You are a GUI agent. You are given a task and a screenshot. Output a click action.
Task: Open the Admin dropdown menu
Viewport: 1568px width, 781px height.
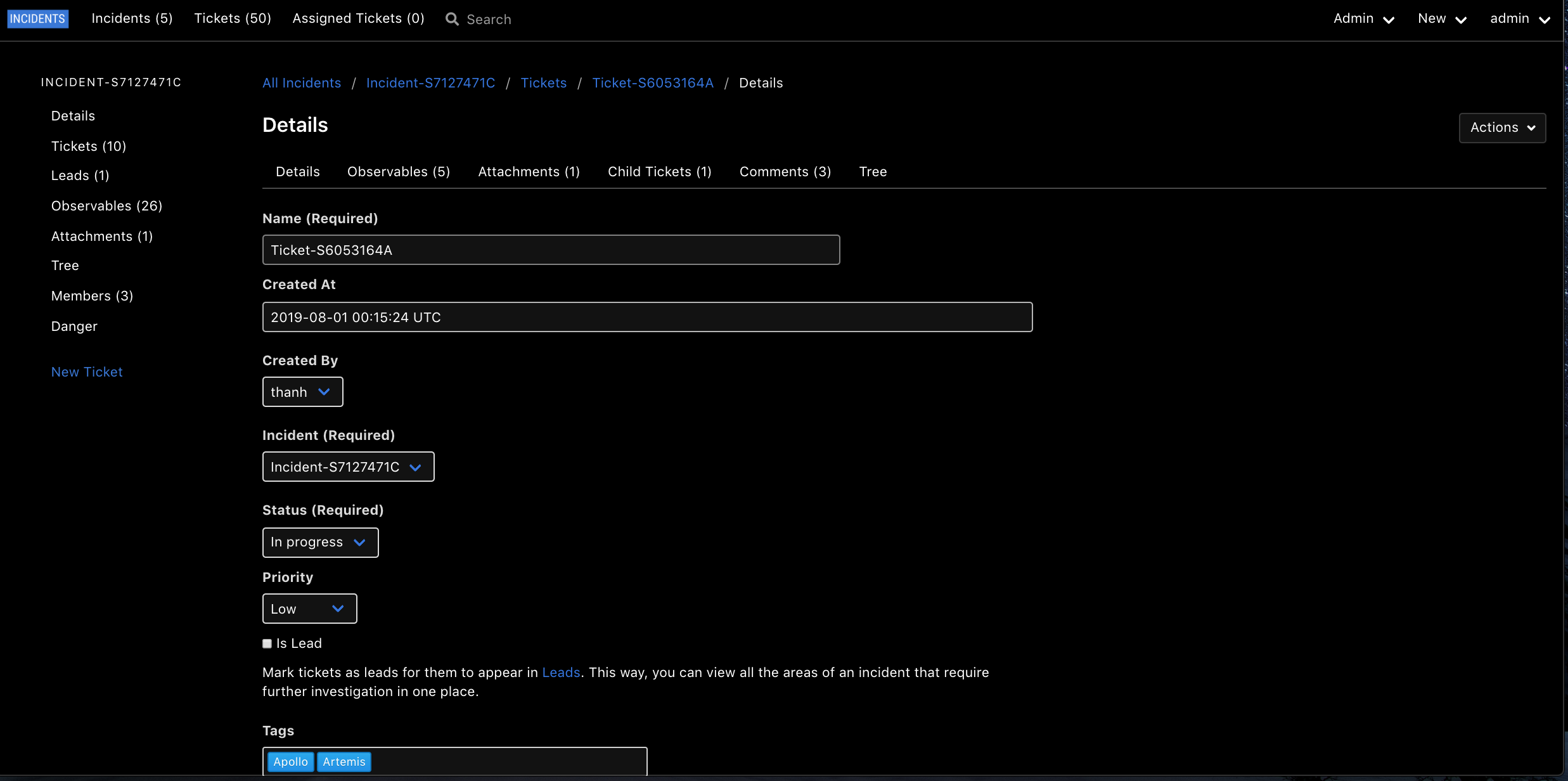point(1364,19)
